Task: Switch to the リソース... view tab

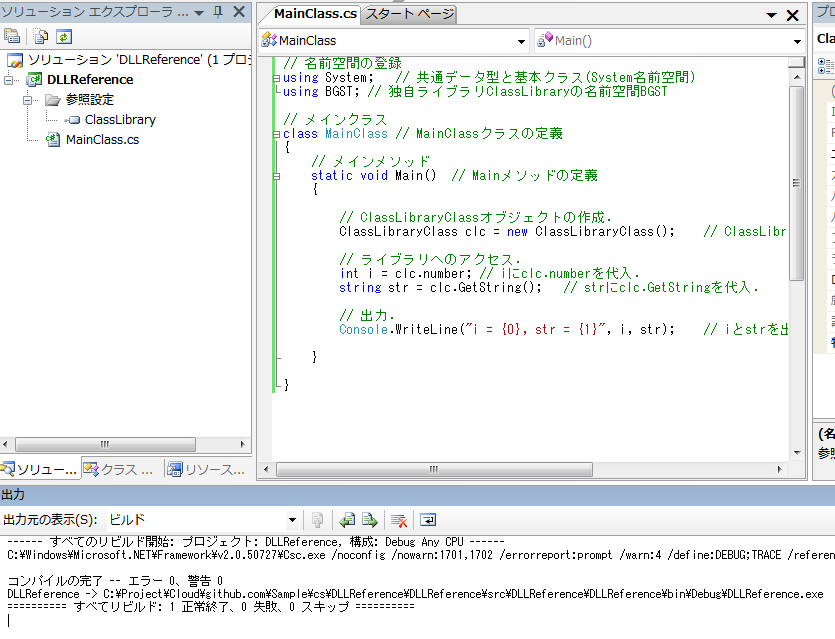Action: pos(206,470)
